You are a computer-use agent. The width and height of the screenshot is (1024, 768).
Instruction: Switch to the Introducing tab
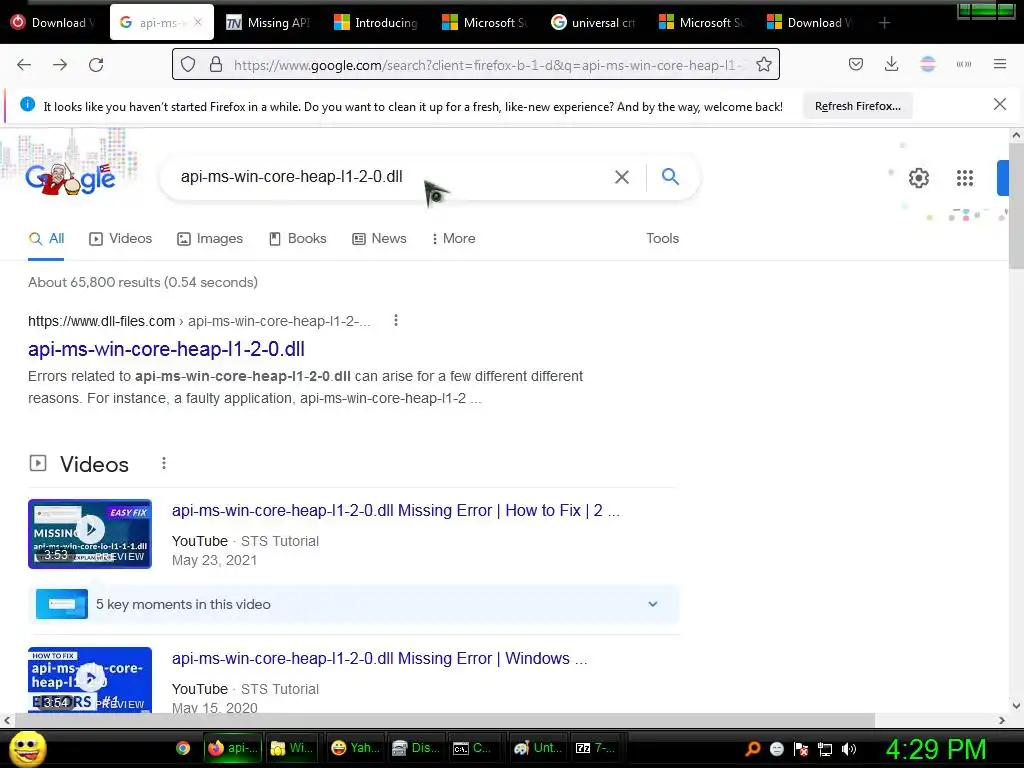pyautogui.click(x=376, y=23)
